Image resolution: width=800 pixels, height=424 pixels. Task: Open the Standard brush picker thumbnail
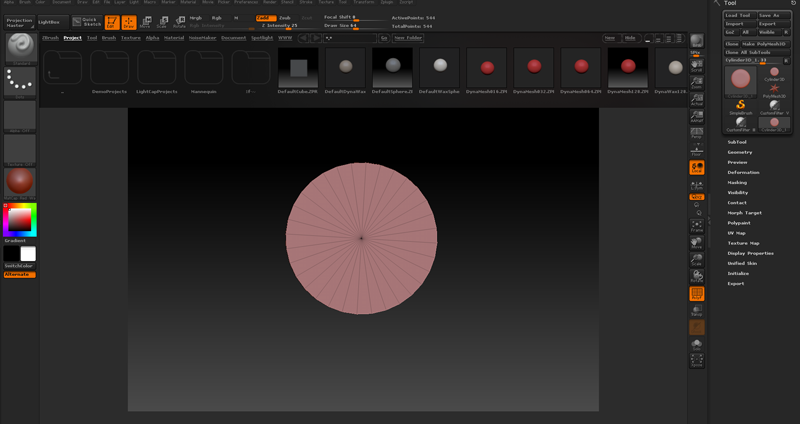pyautogui.click(x=20, y=46)
